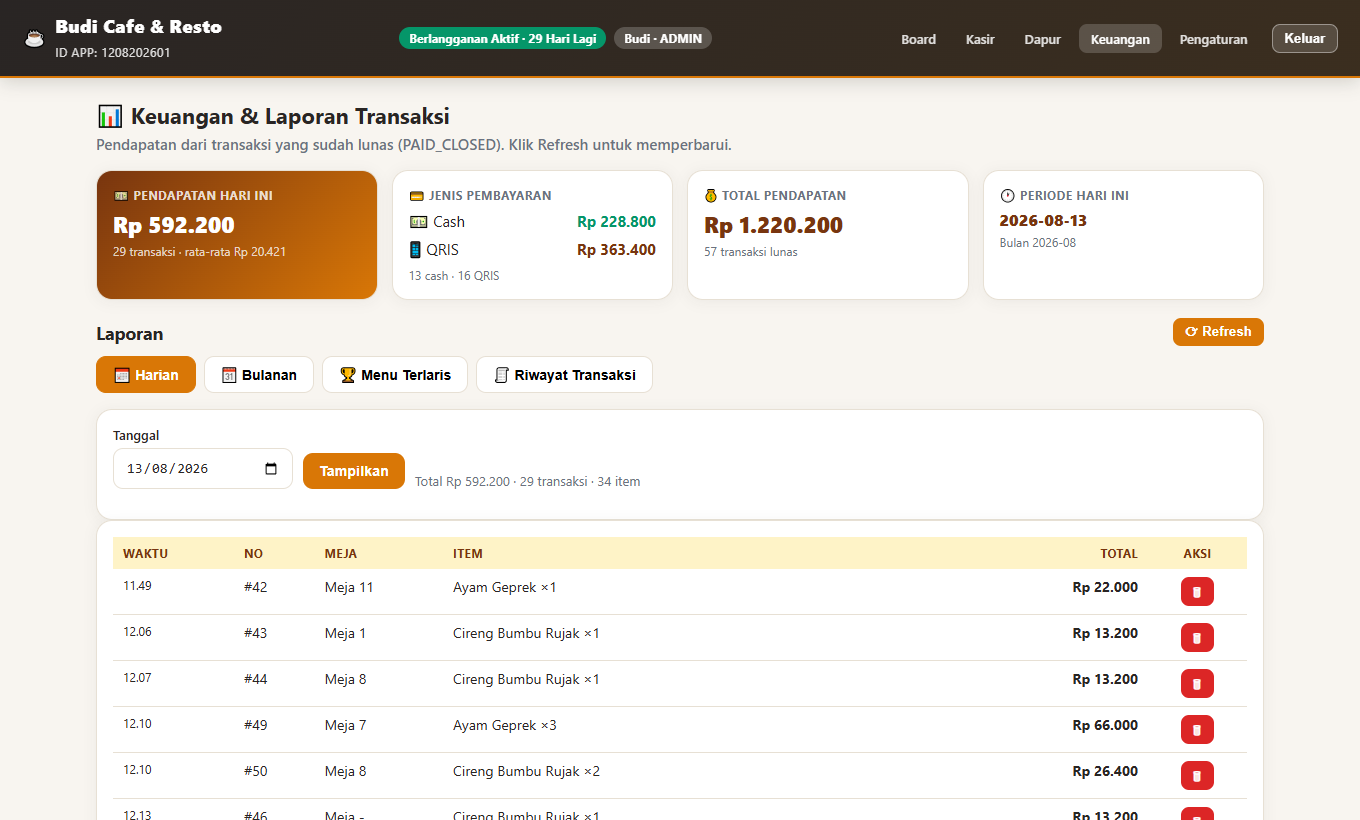Click the WAKTU column header

pos(145,553)
